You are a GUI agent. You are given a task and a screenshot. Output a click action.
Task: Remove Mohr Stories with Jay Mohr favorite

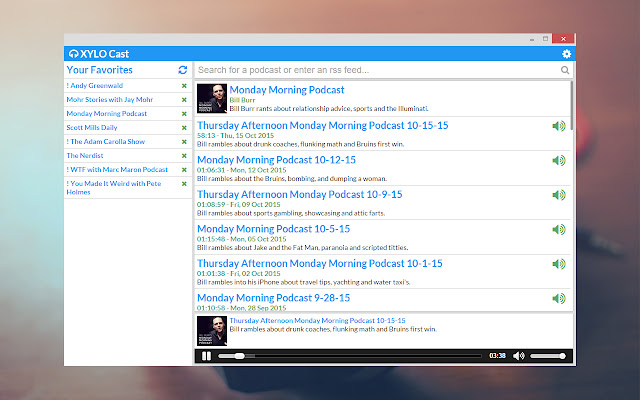(x=184, y=100)
